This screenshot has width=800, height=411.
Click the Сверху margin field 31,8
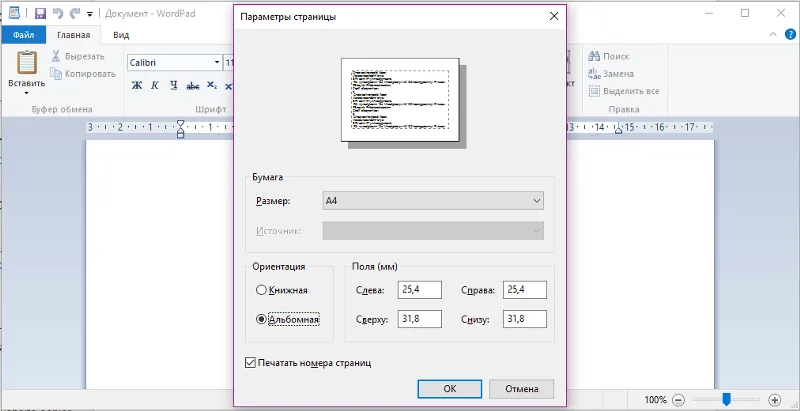(x=420, y=319)
